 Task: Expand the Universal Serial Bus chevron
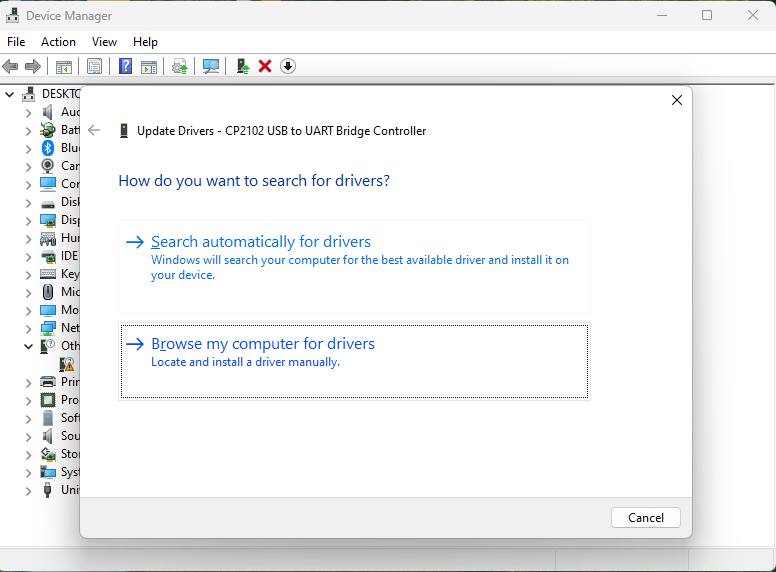click(28, 491)
